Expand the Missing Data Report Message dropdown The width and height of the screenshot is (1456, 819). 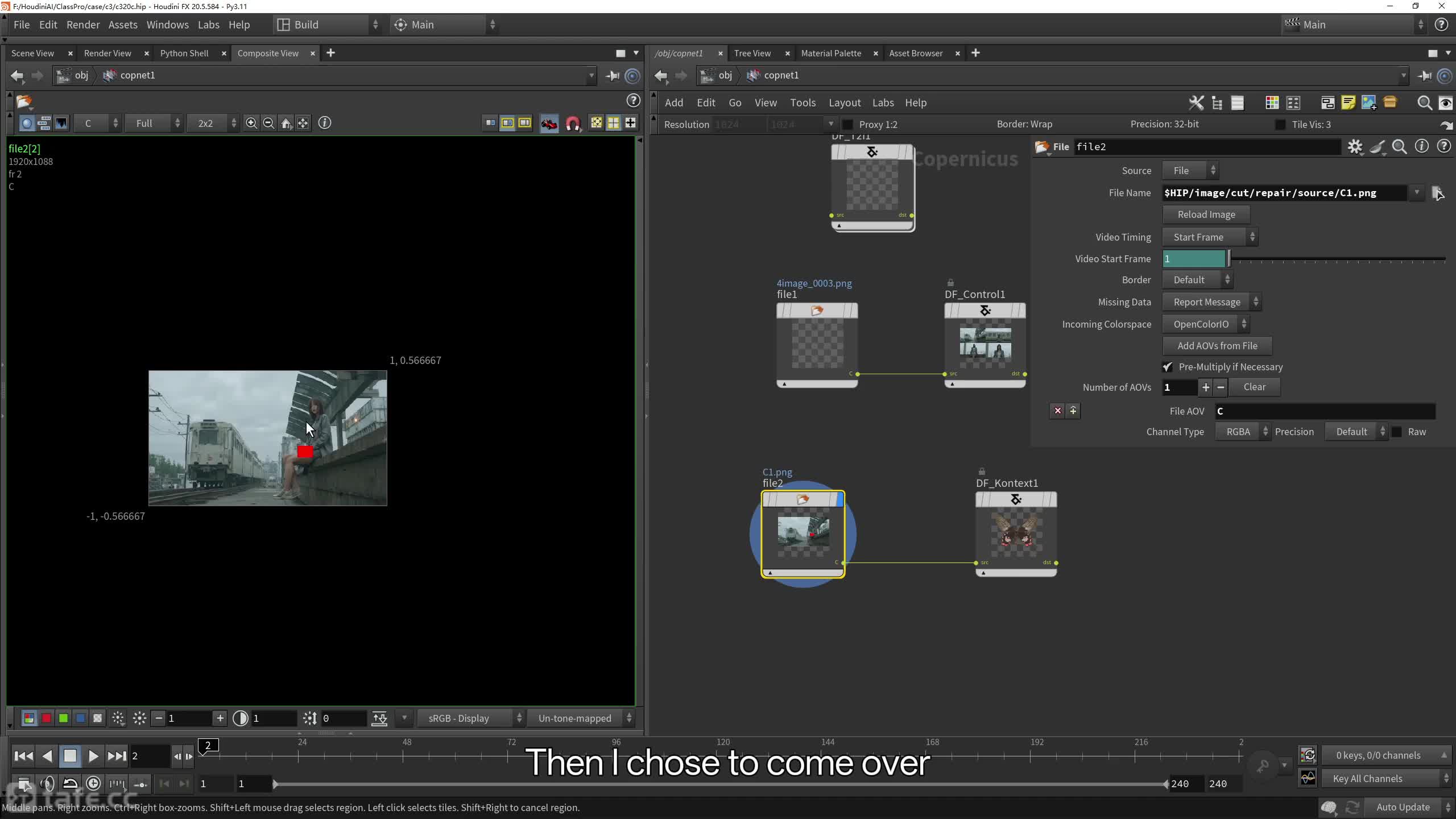1211,301
